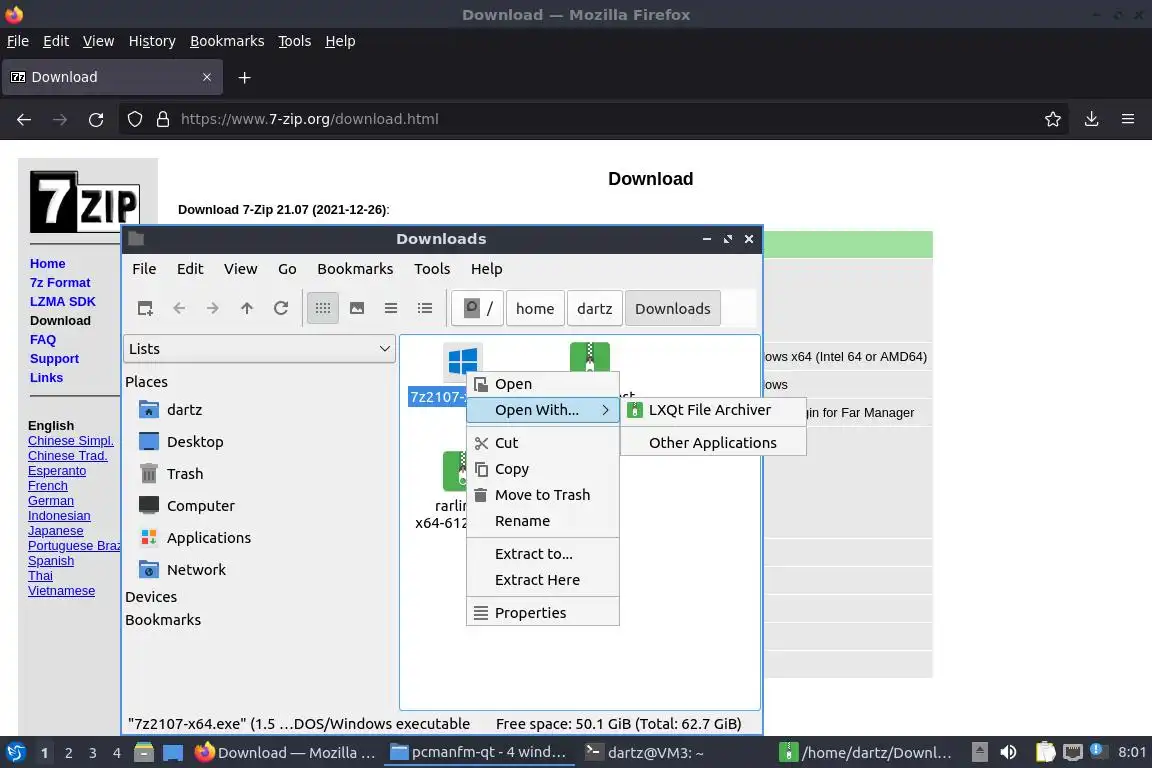Open File menu in Downloads window
This screenshot has width=1152, height=768.
click(144, 269)
